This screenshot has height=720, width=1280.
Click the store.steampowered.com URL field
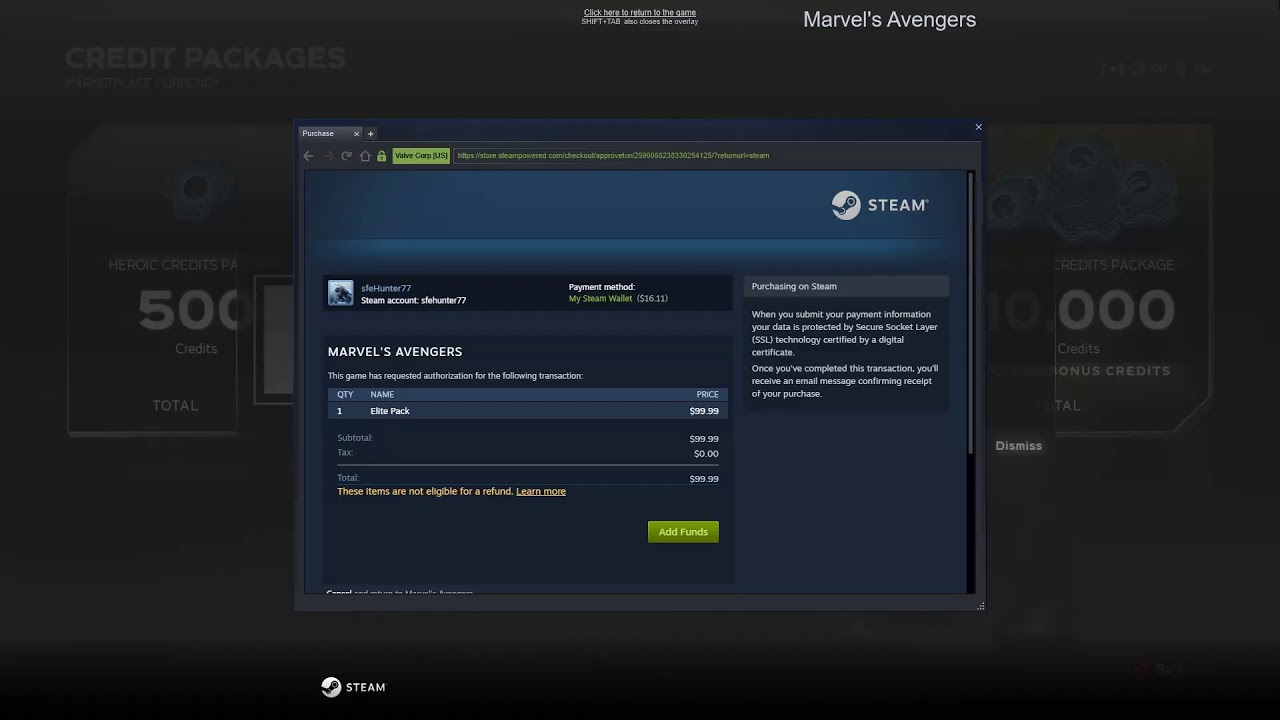[x=715, y=156]
